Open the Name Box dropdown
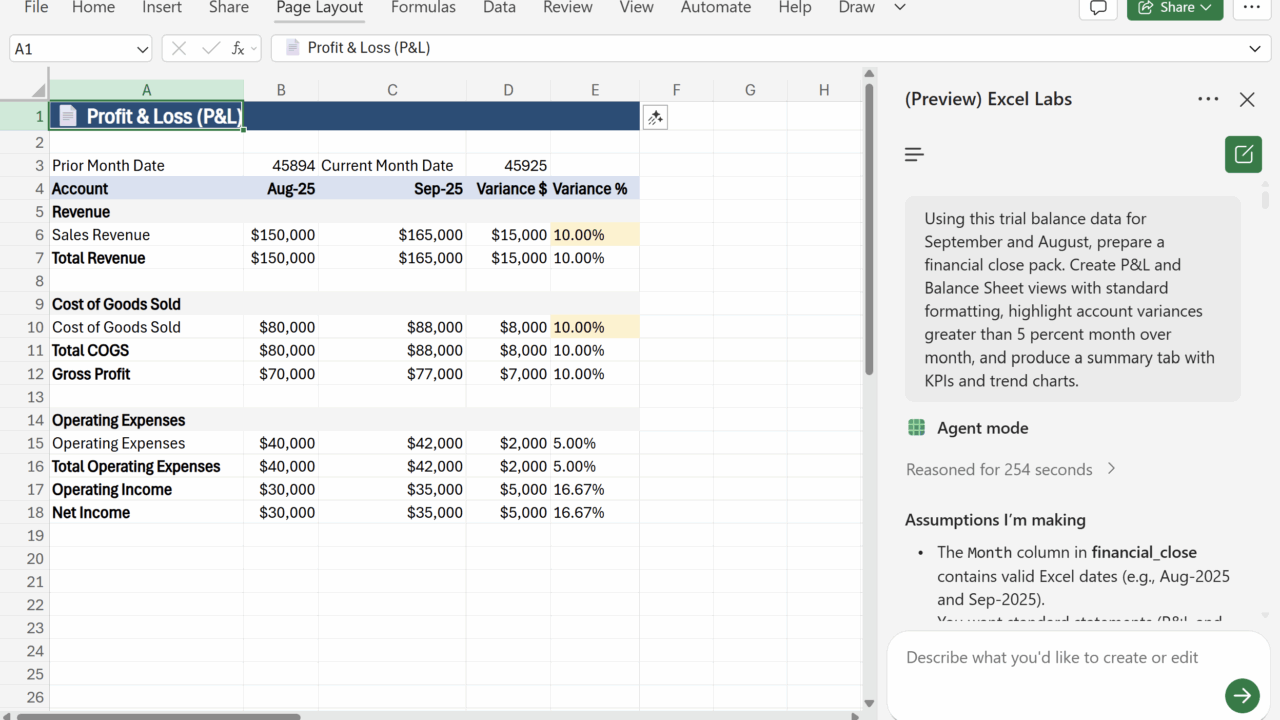This screenshot has height=720, width=1280. point(142,49)
